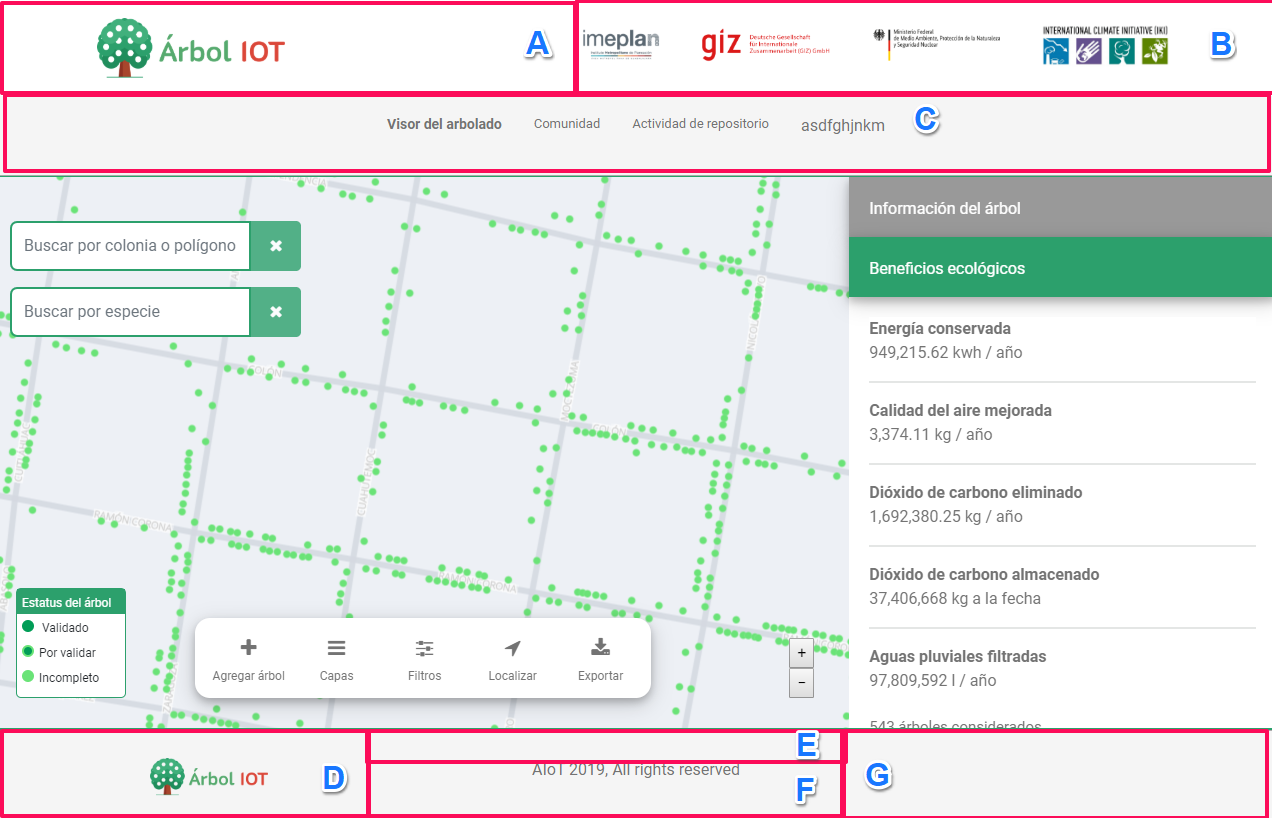
Task: Click Dióxido de carbono eliminado entry
Action: tap(1062, 504)
